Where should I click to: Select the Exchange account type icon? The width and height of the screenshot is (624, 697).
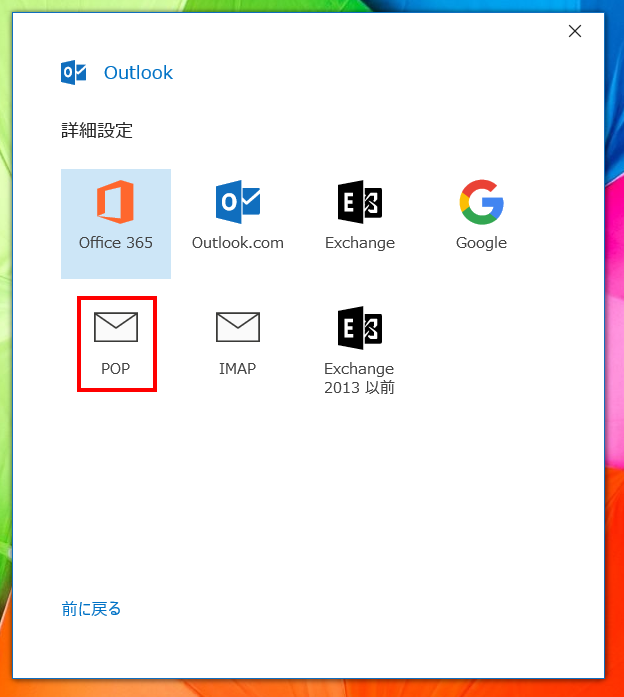coord(359,203)
